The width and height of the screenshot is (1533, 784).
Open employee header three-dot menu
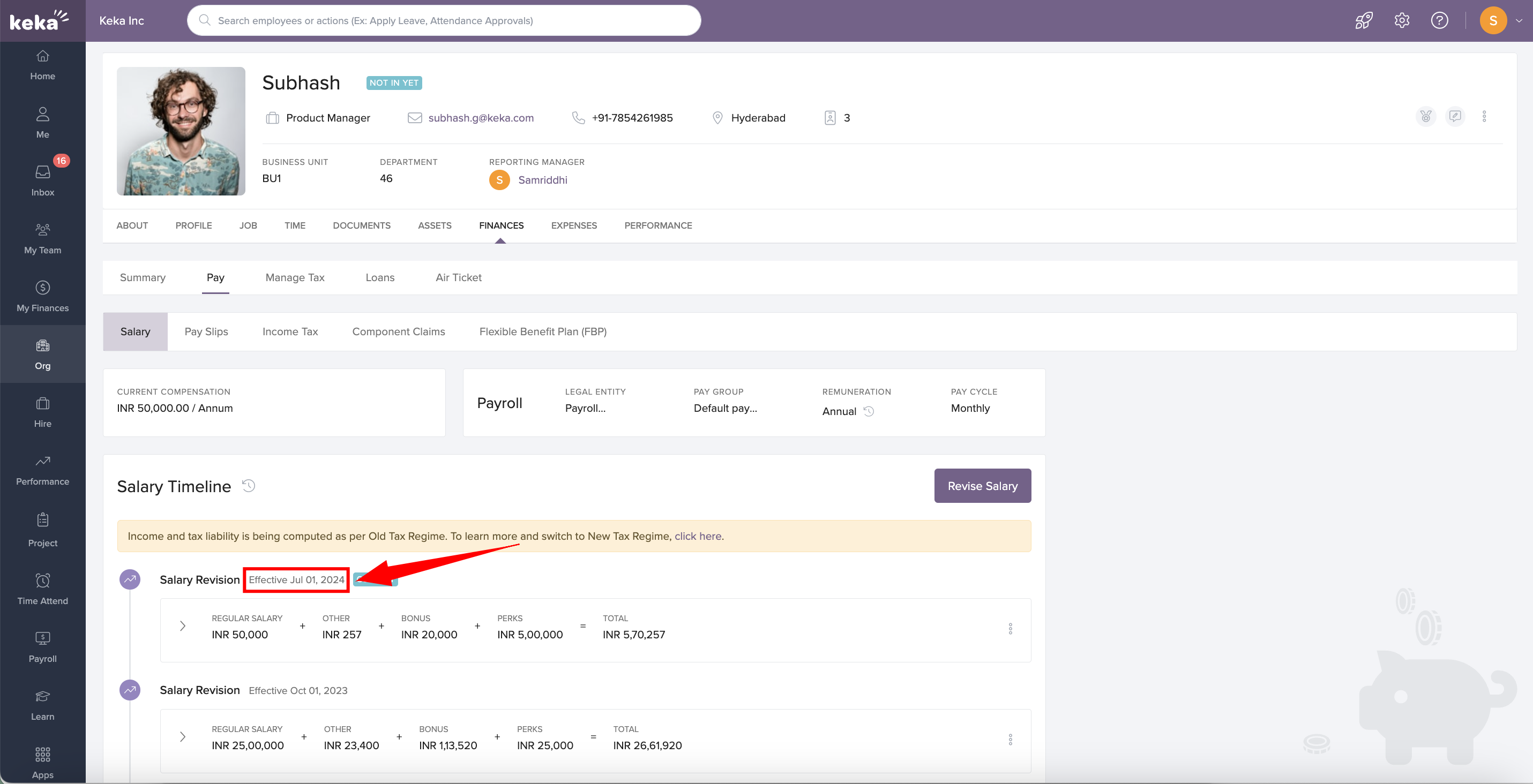[1484, 117]
